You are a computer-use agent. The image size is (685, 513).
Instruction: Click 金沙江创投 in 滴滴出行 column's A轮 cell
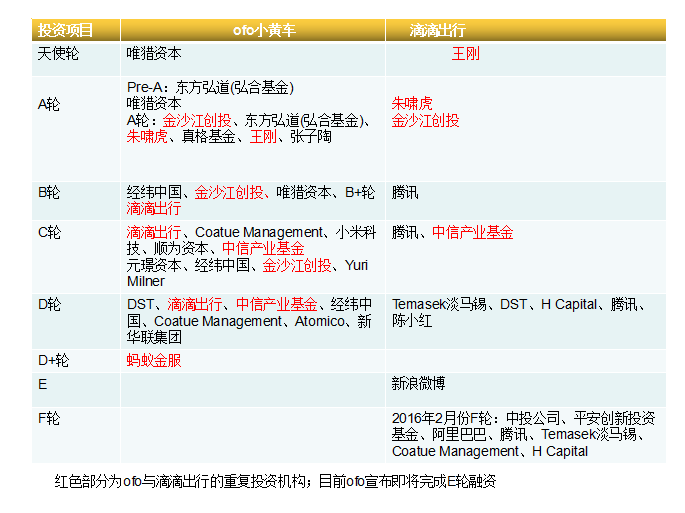tap(426, 120)
